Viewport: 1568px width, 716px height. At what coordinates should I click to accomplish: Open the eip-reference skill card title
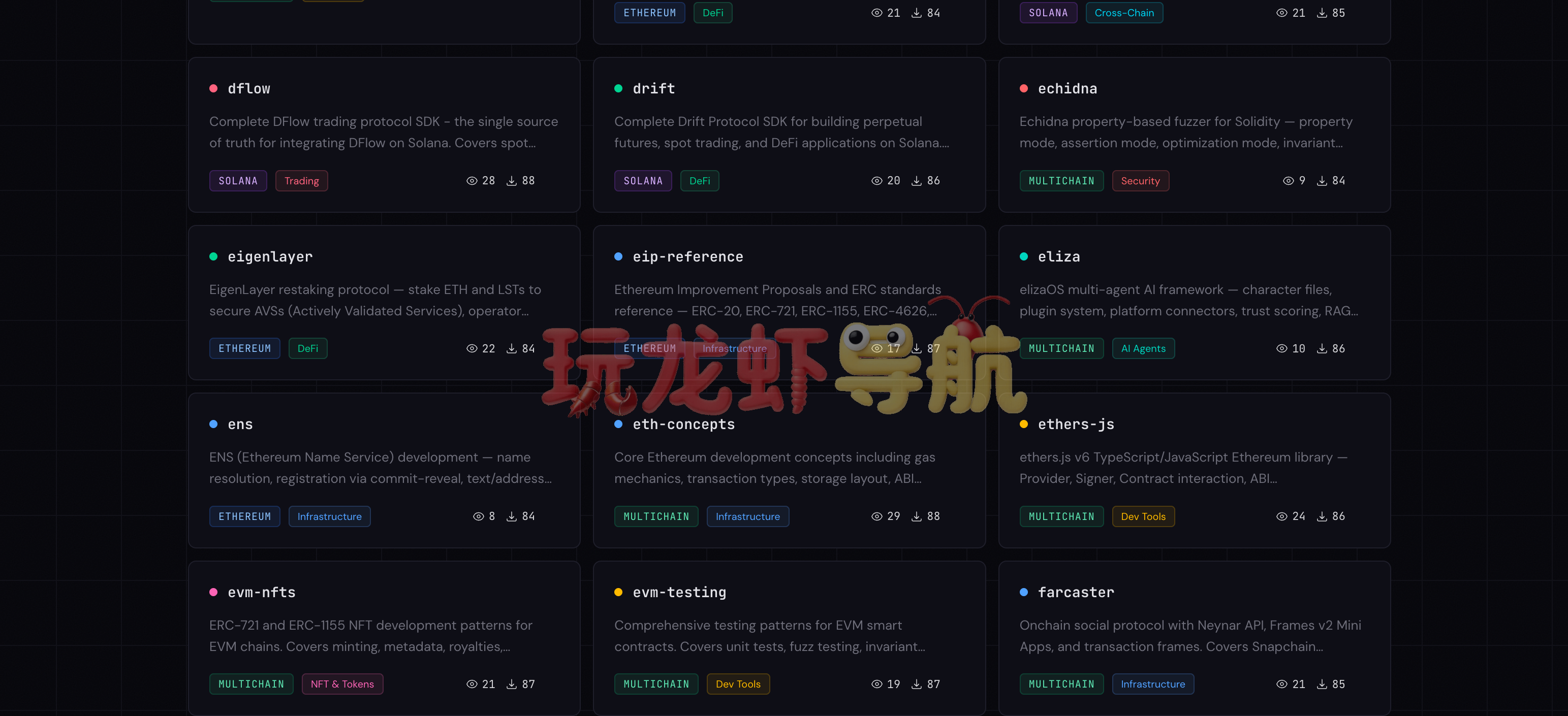688,257
